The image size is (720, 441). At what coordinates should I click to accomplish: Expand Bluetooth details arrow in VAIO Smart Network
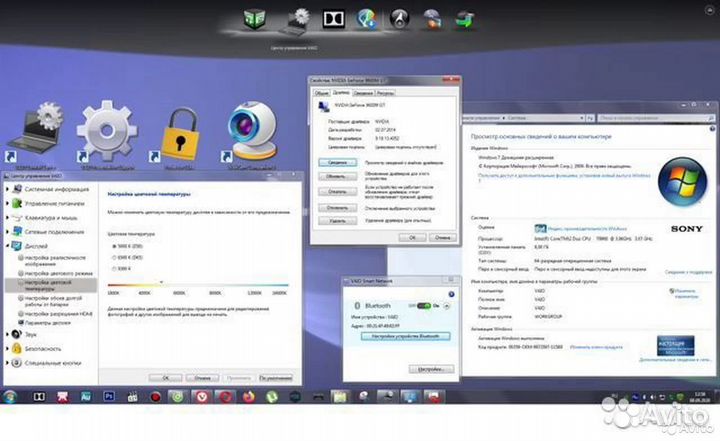click(x=446, y=306)
